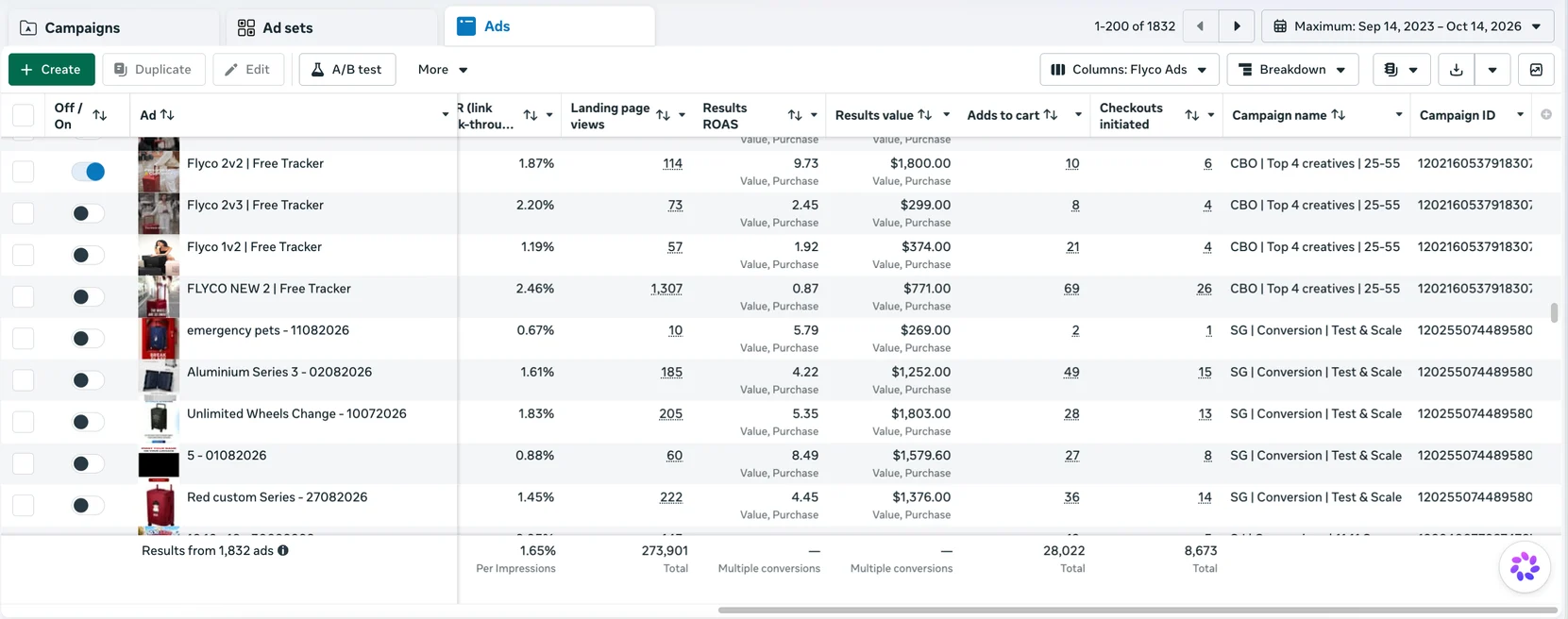Image resolution: width=1568 pixels, height=619 pixels.
Task: Click grid icon in Ad sets tab
Action: point(245,27)
